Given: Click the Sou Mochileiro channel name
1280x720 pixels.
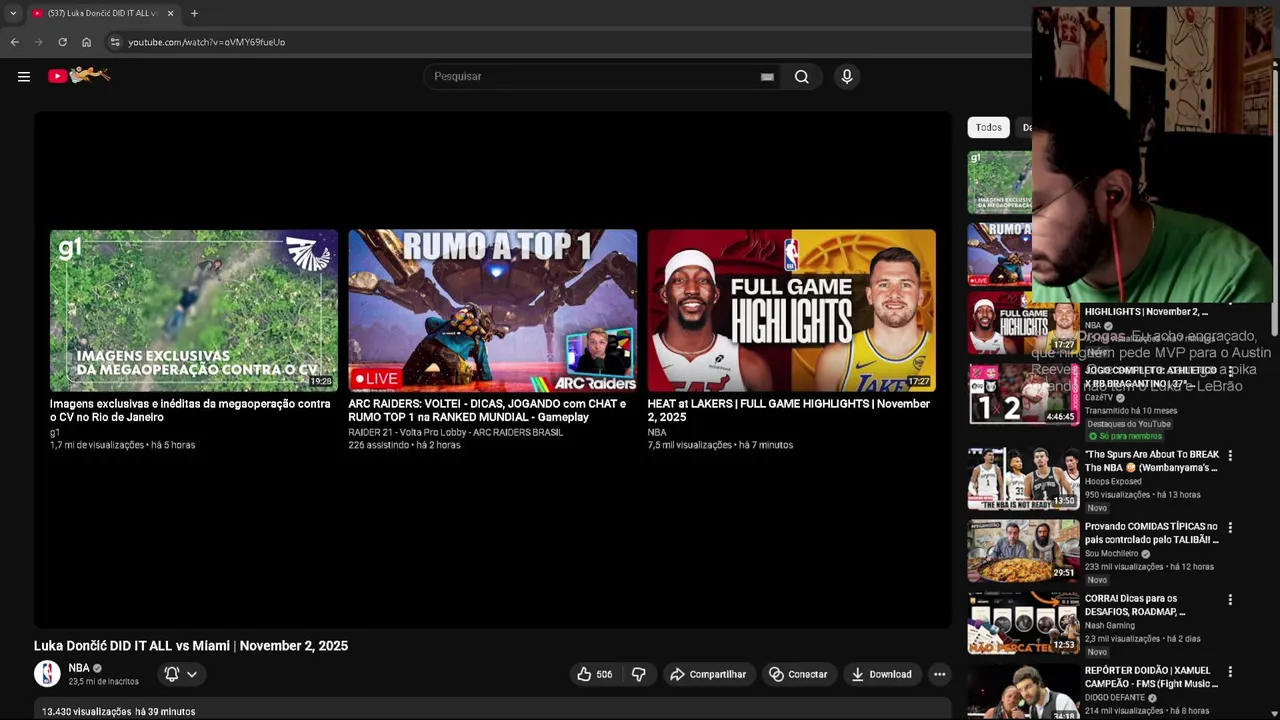Looking at the screenshot, I should click(x=1111, y=553).
